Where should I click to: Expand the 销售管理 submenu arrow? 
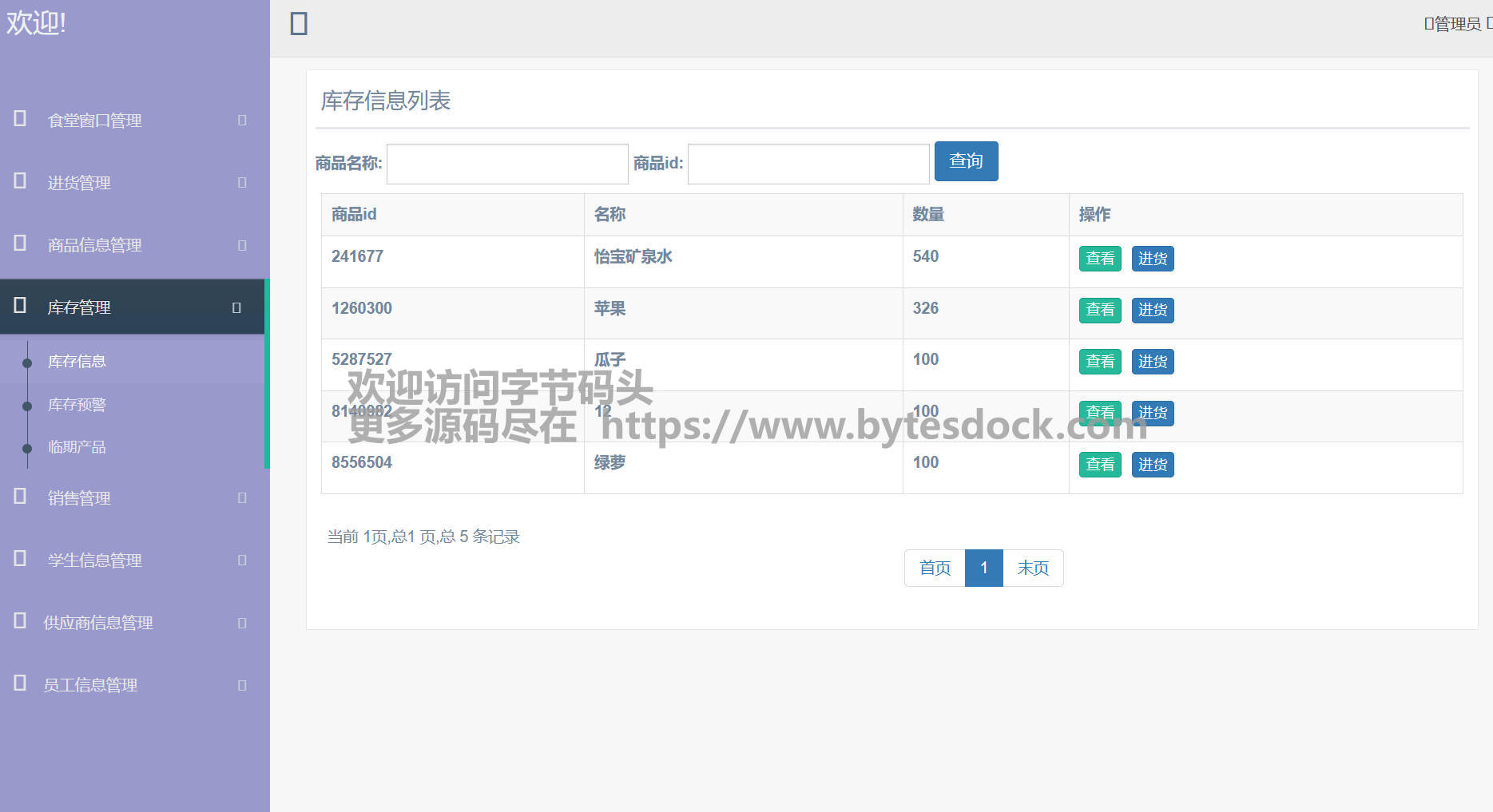point(242,497)
